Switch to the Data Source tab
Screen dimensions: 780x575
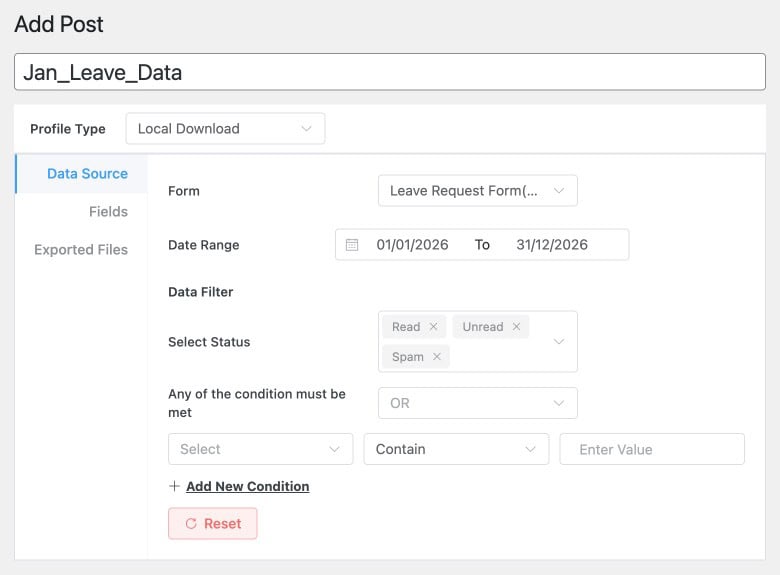click(82, 174)
